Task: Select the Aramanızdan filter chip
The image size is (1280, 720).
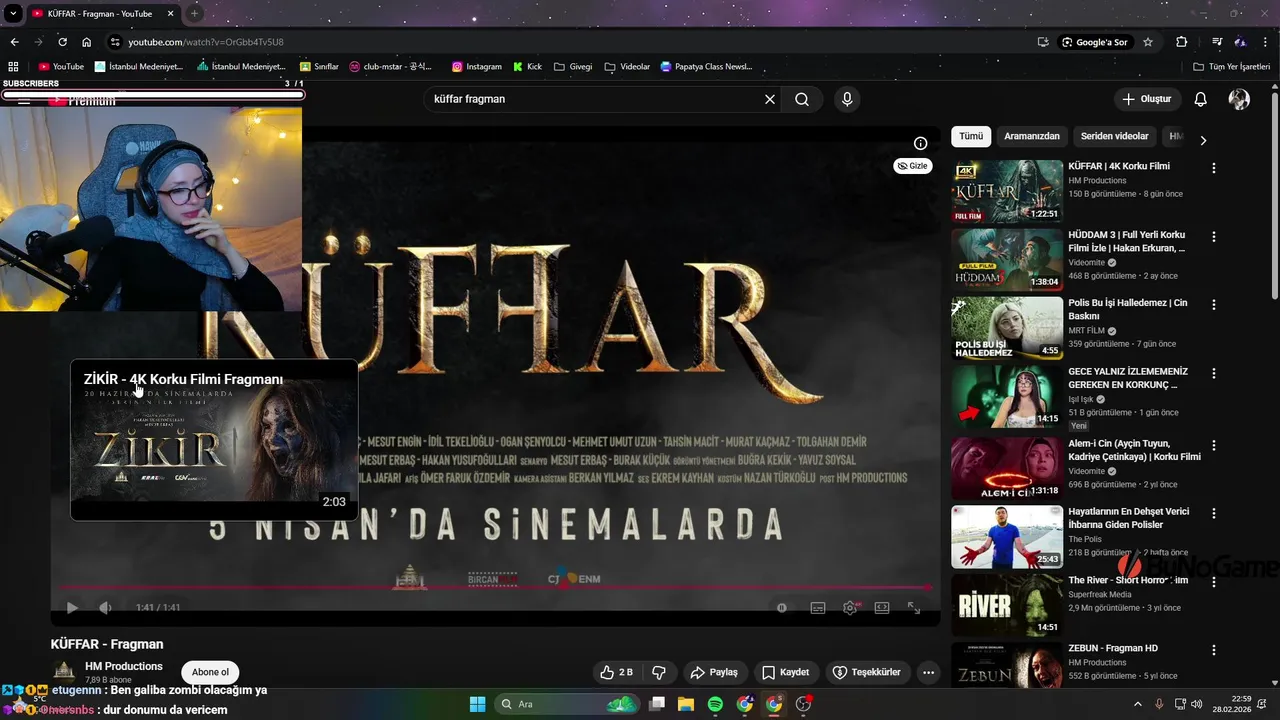Action: pos(1032,136)
